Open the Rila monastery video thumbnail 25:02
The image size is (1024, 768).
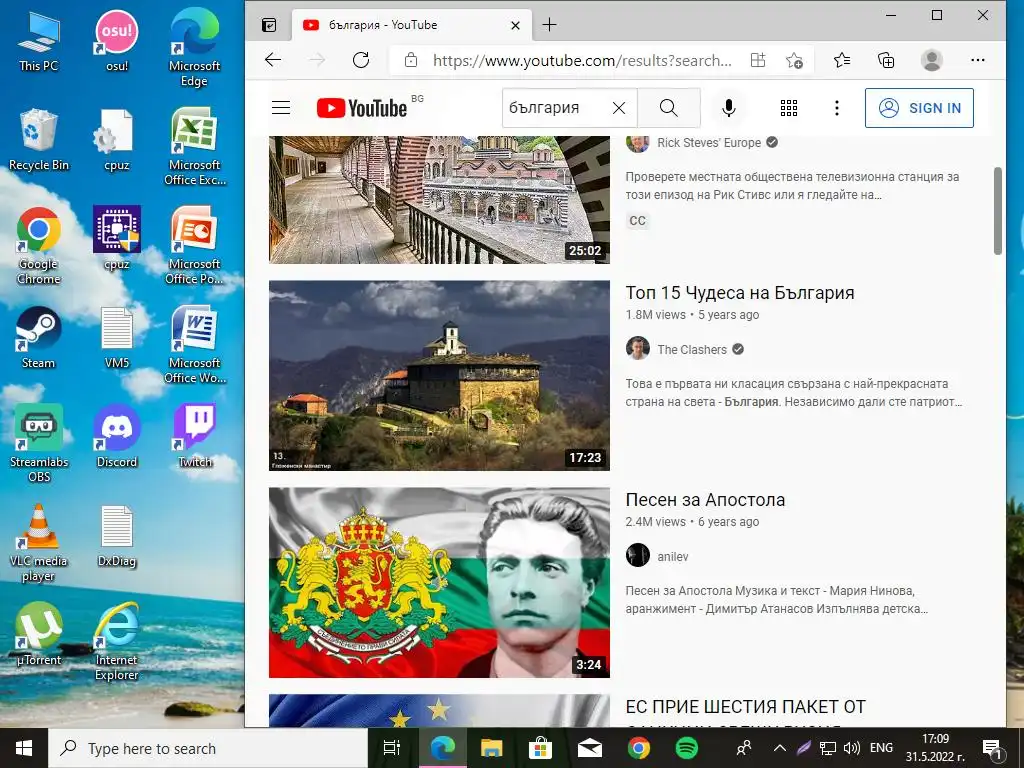click(439, 200)
